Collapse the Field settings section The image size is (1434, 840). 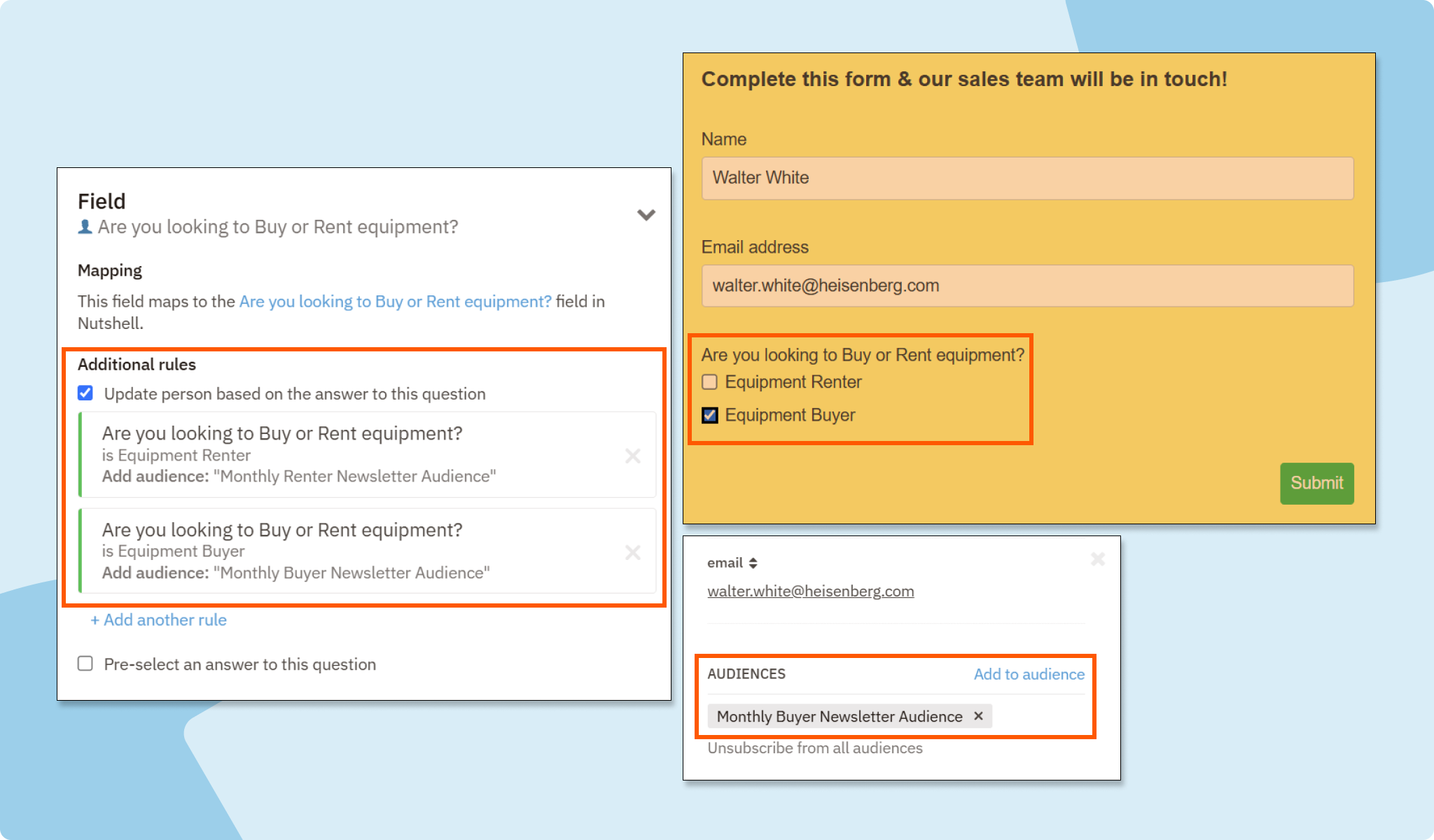[x=646, y=214]
